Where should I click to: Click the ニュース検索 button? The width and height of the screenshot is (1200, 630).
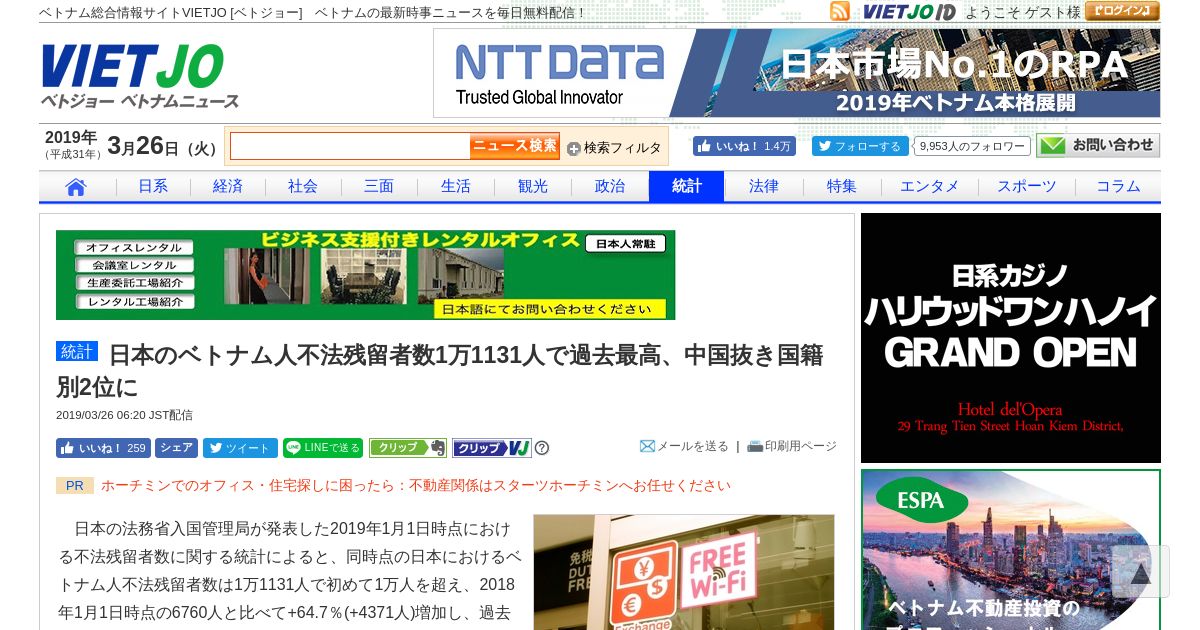[x=515, y=146]
